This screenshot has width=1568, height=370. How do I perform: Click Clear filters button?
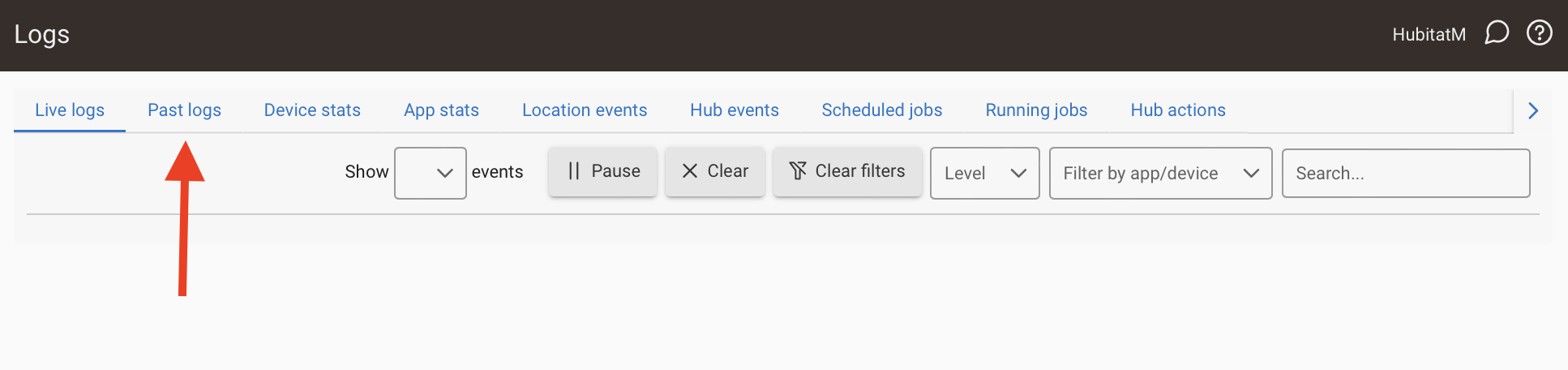point(847,171)
